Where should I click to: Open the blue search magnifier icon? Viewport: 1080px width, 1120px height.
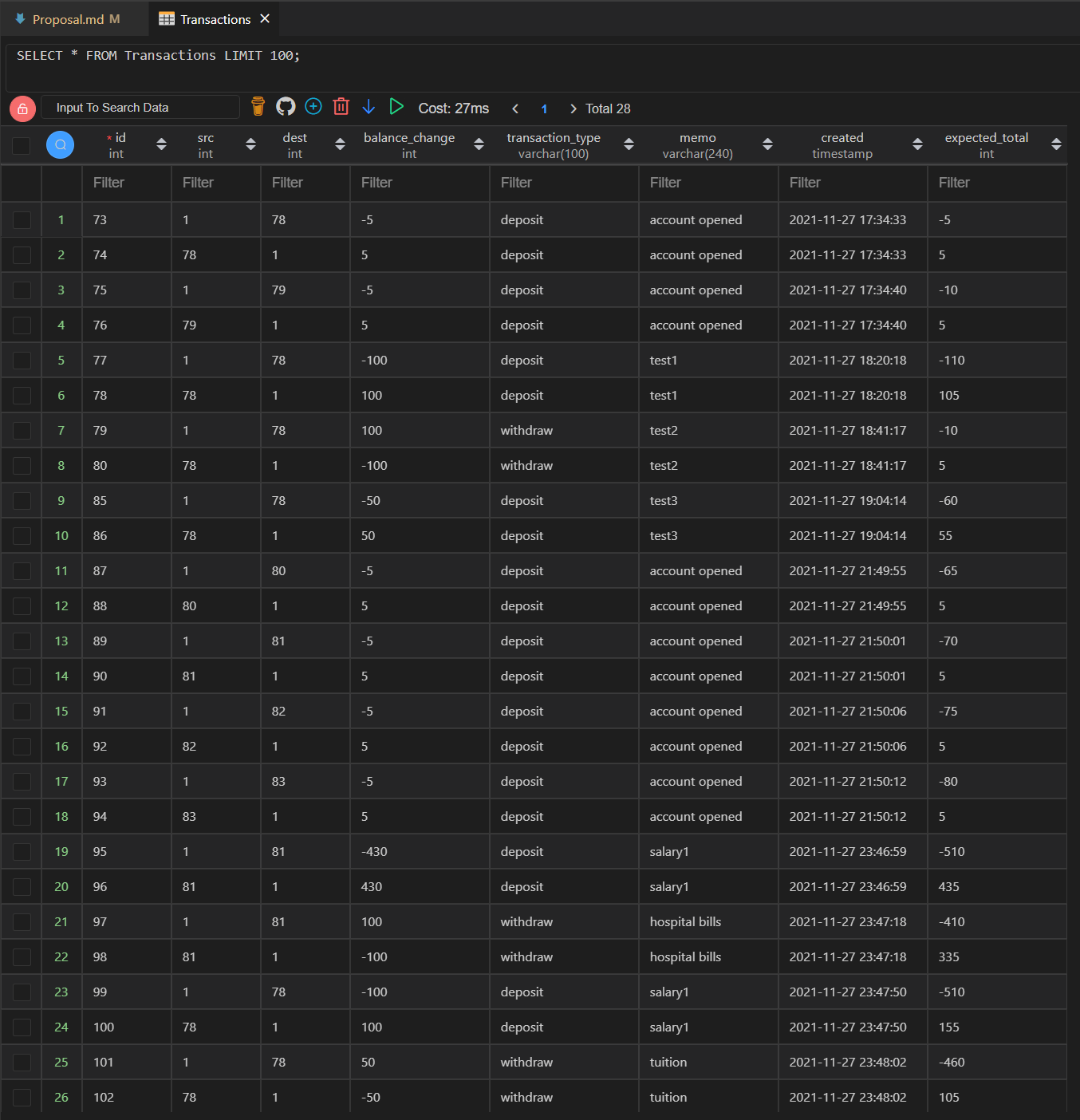click(x=60, y=144)
